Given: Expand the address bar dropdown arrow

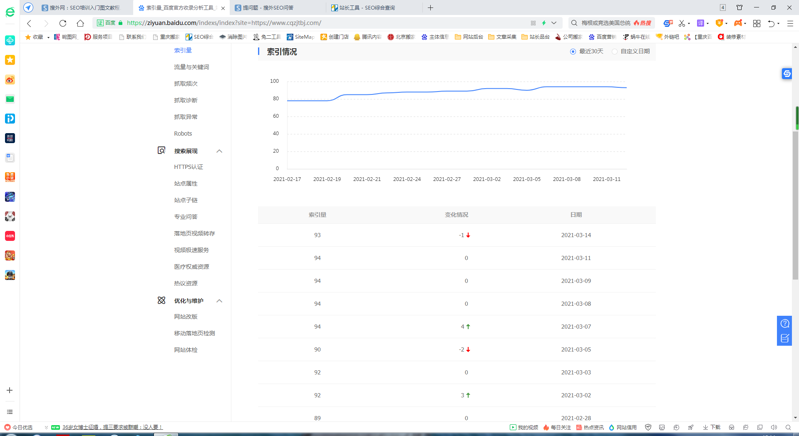Looking at the screenshot, I should point(554,23).
